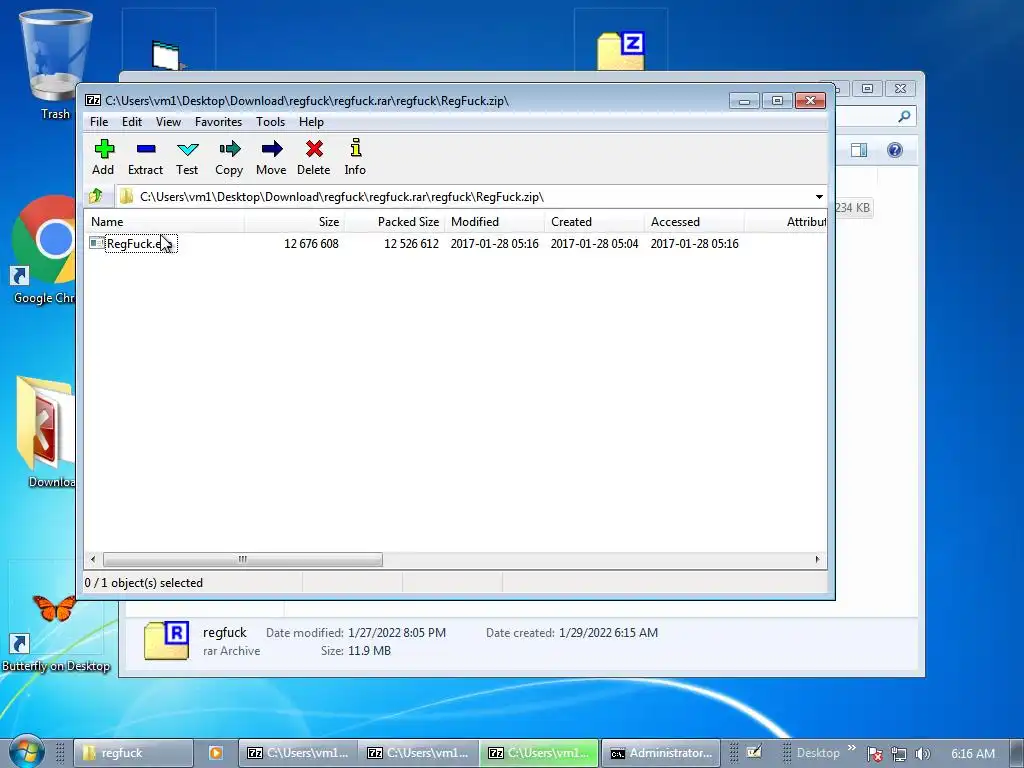Viewport: 1024px width, 768px height.
Task: Click the 6:16 AM taskbar clock
Action: (x=973, y=754)
